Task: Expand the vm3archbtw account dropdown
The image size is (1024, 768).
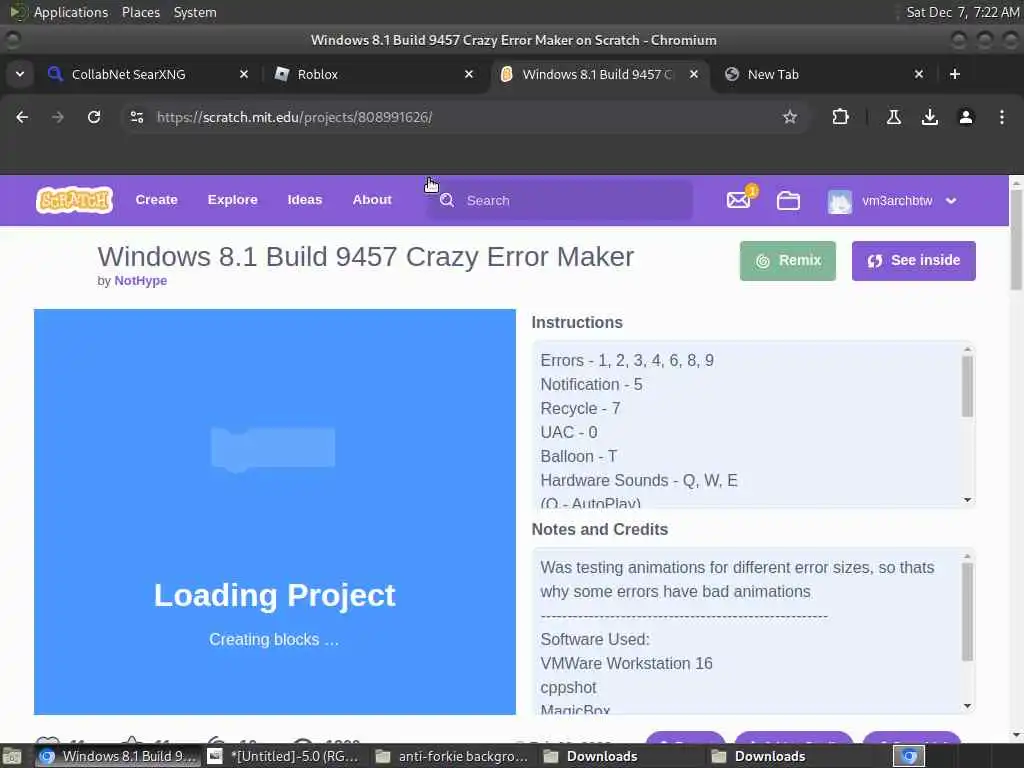Action: pos(952,200)
